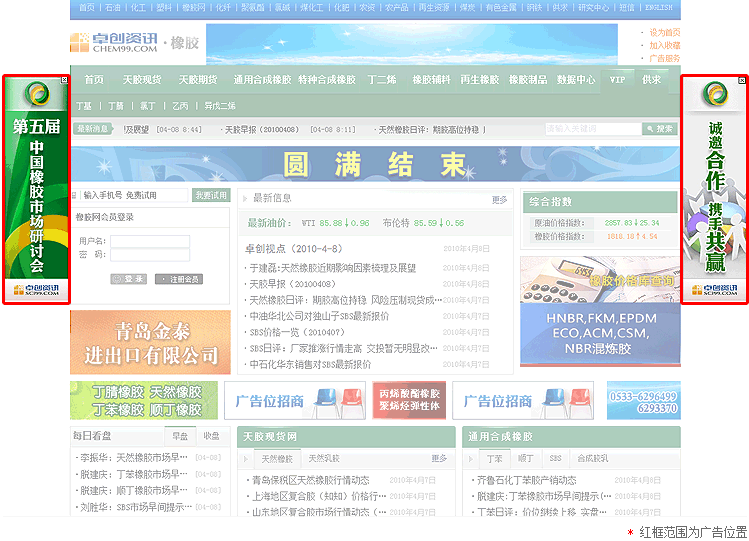Click 加入收藏 link
Viewport: 749px width, 541px height.
pyautogui.click(x=664, y=45)
